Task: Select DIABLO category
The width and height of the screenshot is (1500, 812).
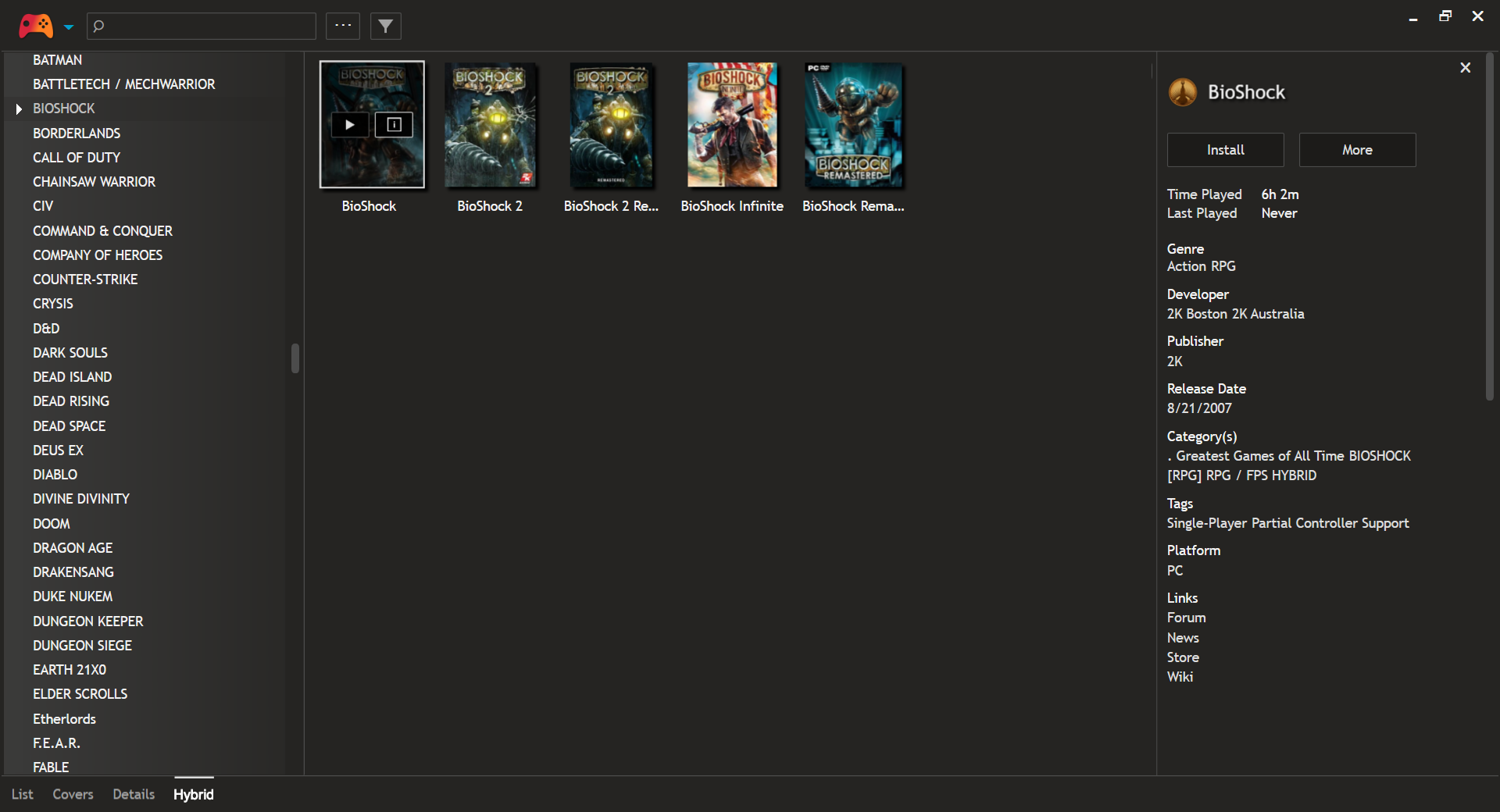Action: point(55,475)
